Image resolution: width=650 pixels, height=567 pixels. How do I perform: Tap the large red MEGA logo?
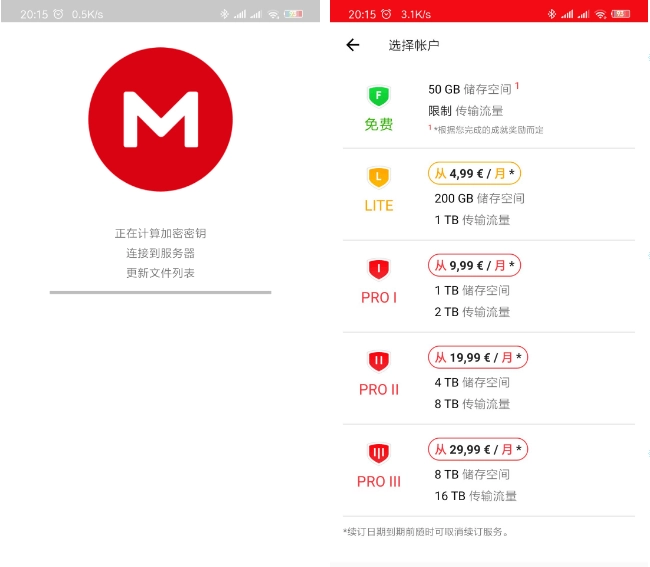[x=160, y=118]
